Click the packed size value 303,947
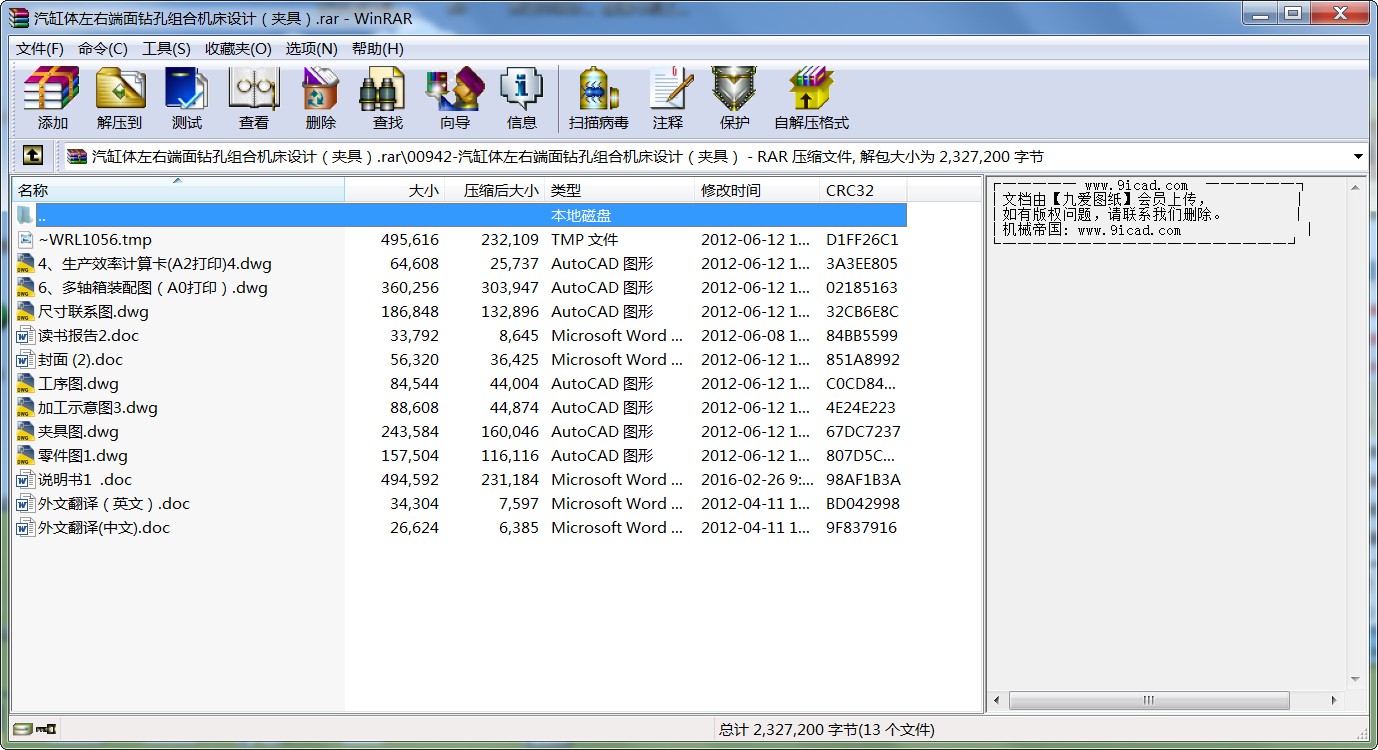This screenshot has height=750, width=1378. 508,288
